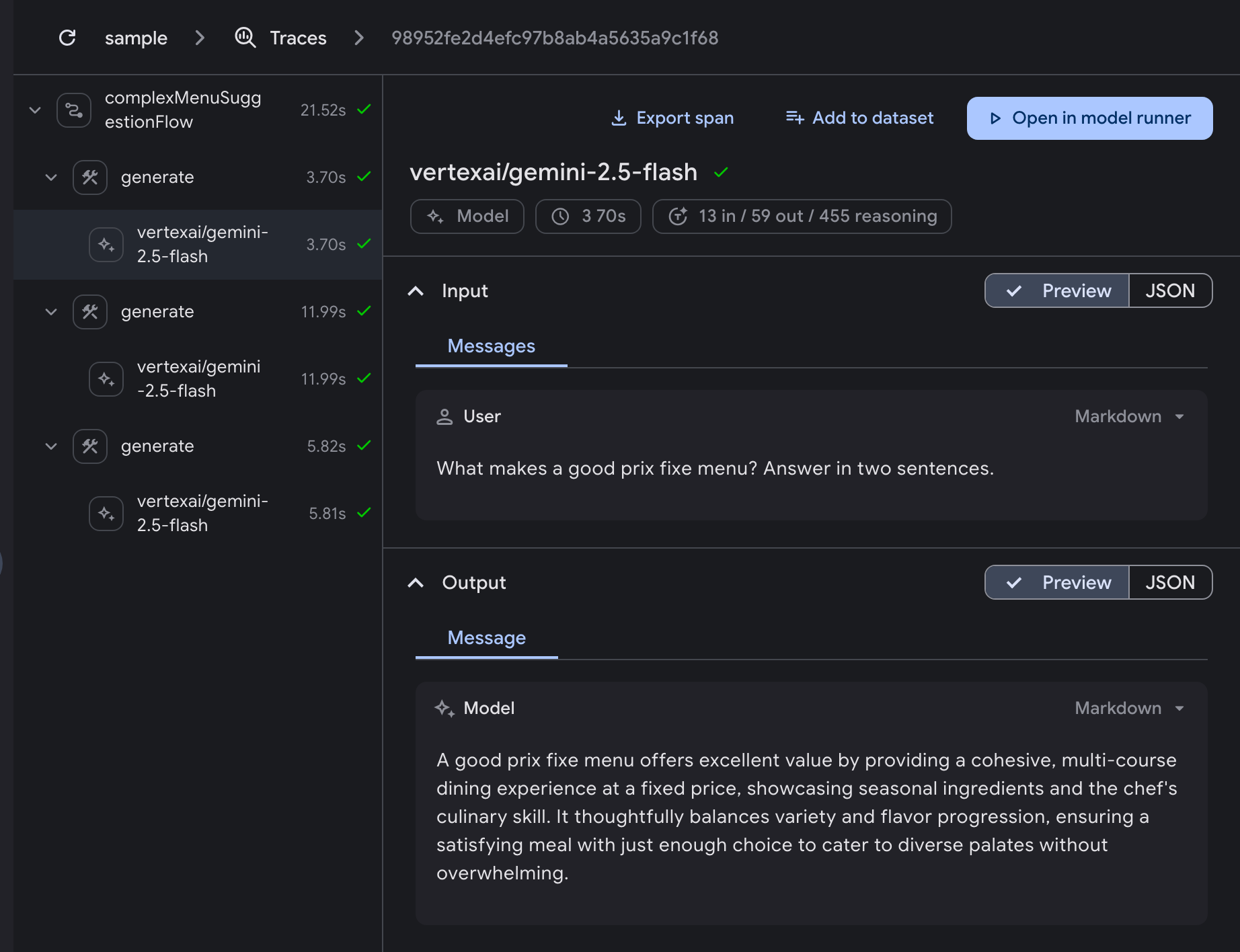Collapse the Input section chevron
1240x952 pixels.
coord(416,291)
